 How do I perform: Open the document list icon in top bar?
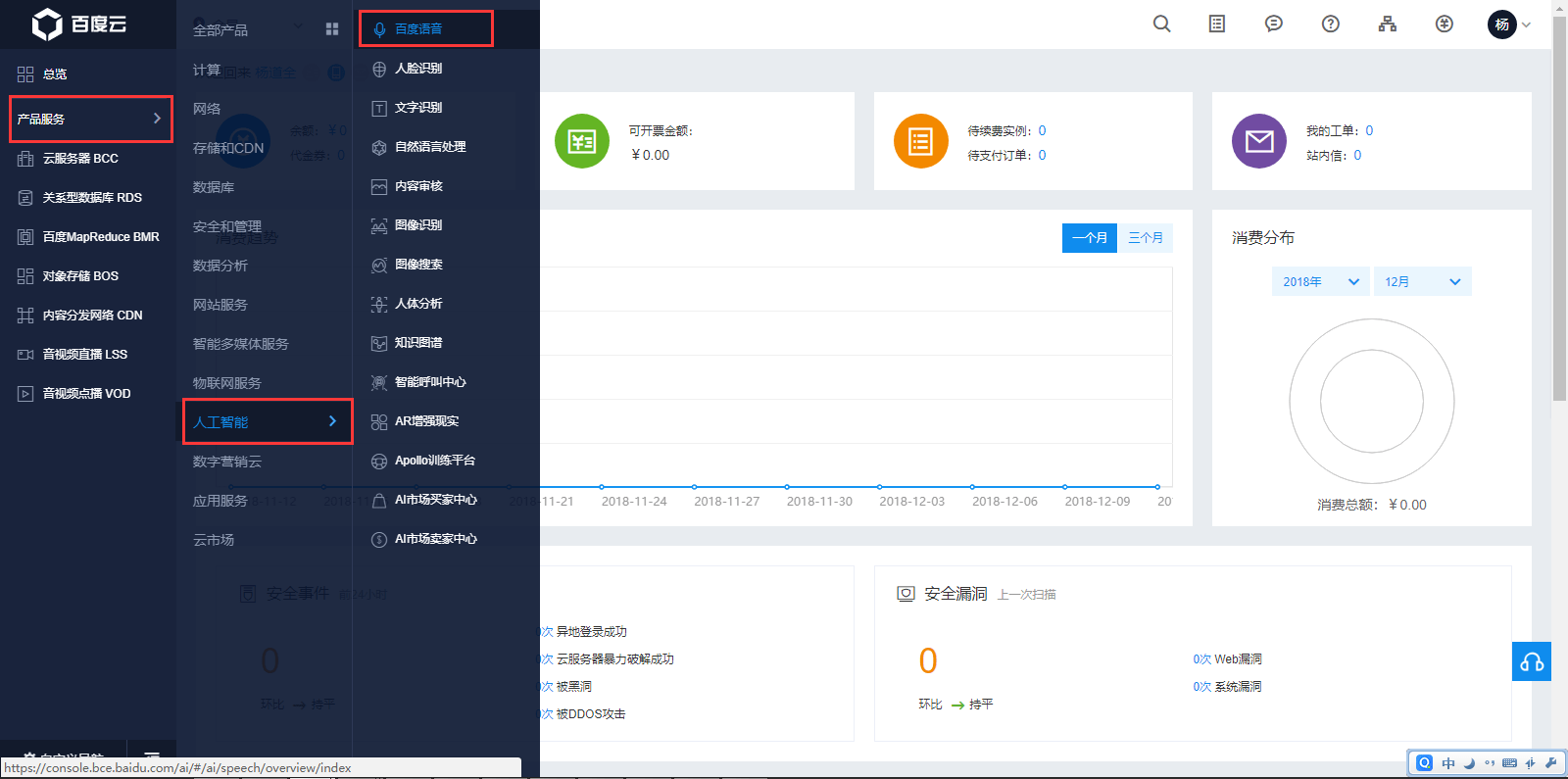(x=1217, y=24)
